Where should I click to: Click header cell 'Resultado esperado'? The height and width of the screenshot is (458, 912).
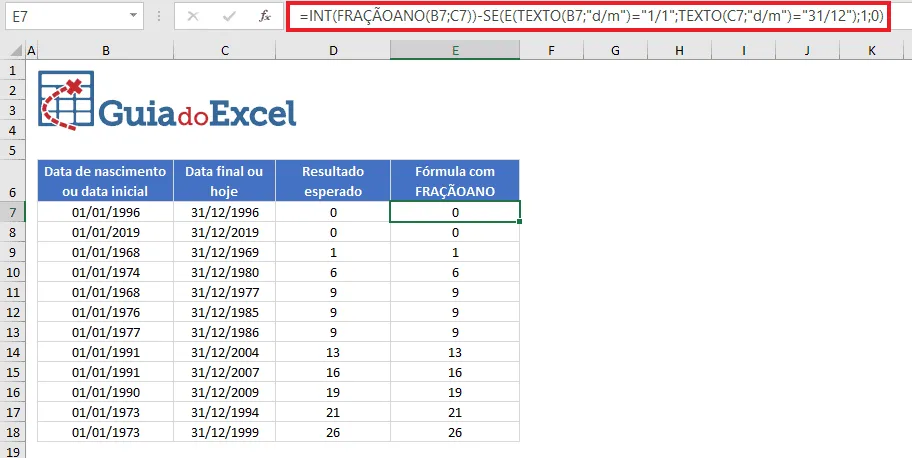pyautogui.click(x=333, y=181)
